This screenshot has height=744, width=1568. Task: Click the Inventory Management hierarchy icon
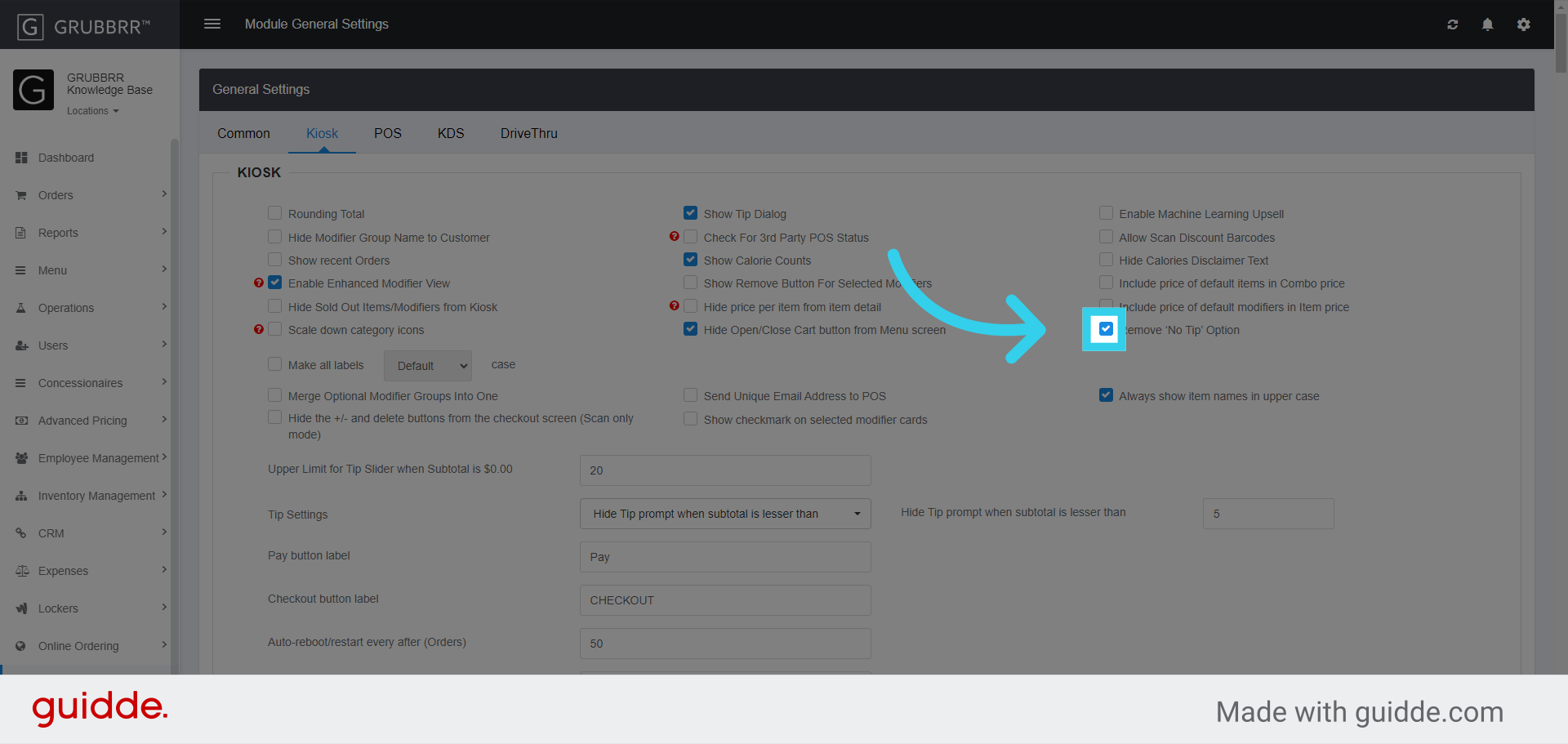(21, 496)
